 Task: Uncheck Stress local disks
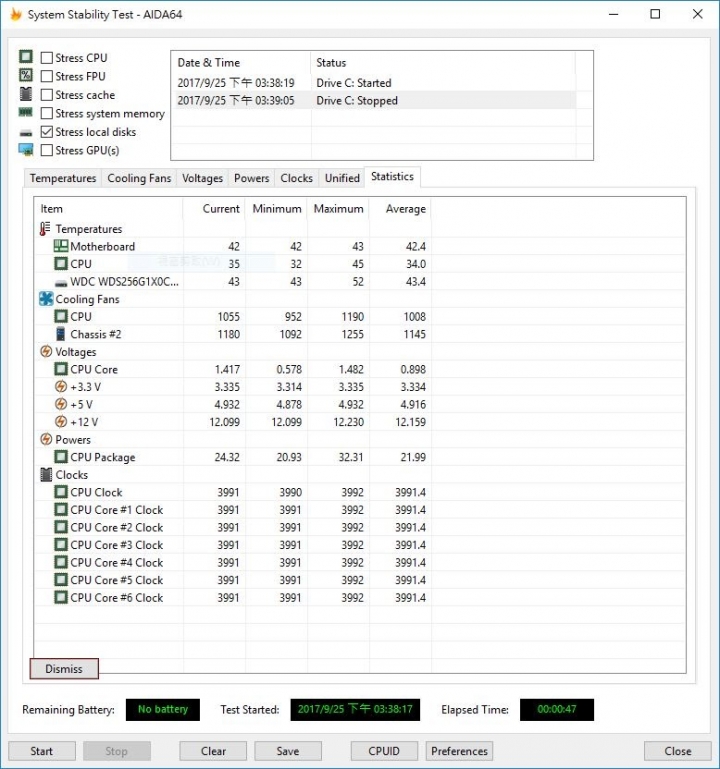click(47, 132)
